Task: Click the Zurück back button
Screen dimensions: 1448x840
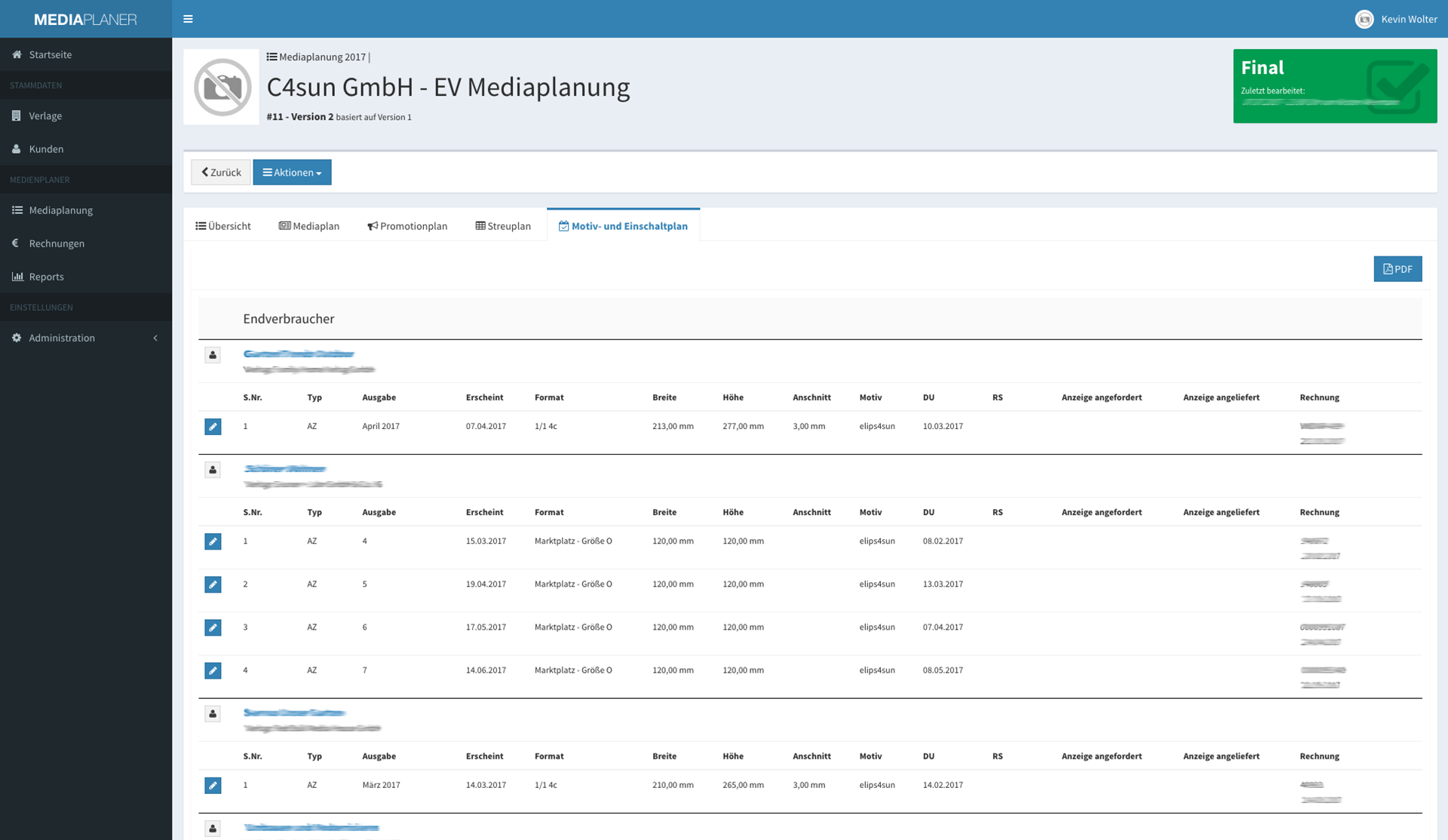Action: click(x=221, y=172)
